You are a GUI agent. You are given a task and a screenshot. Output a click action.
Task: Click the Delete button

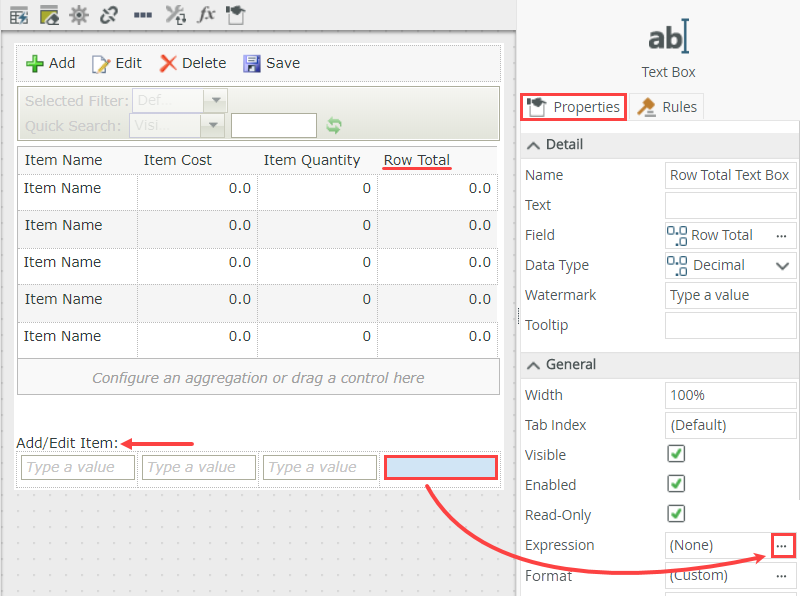point(192,63)
